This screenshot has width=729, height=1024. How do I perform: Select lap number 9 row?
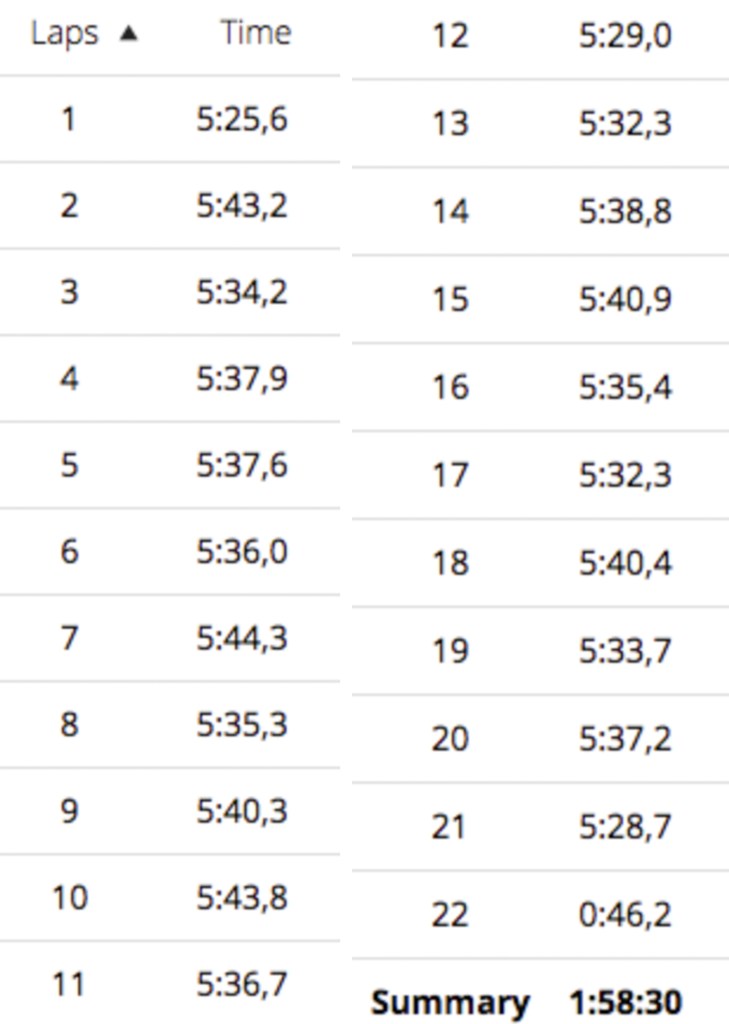coord(68,811)
